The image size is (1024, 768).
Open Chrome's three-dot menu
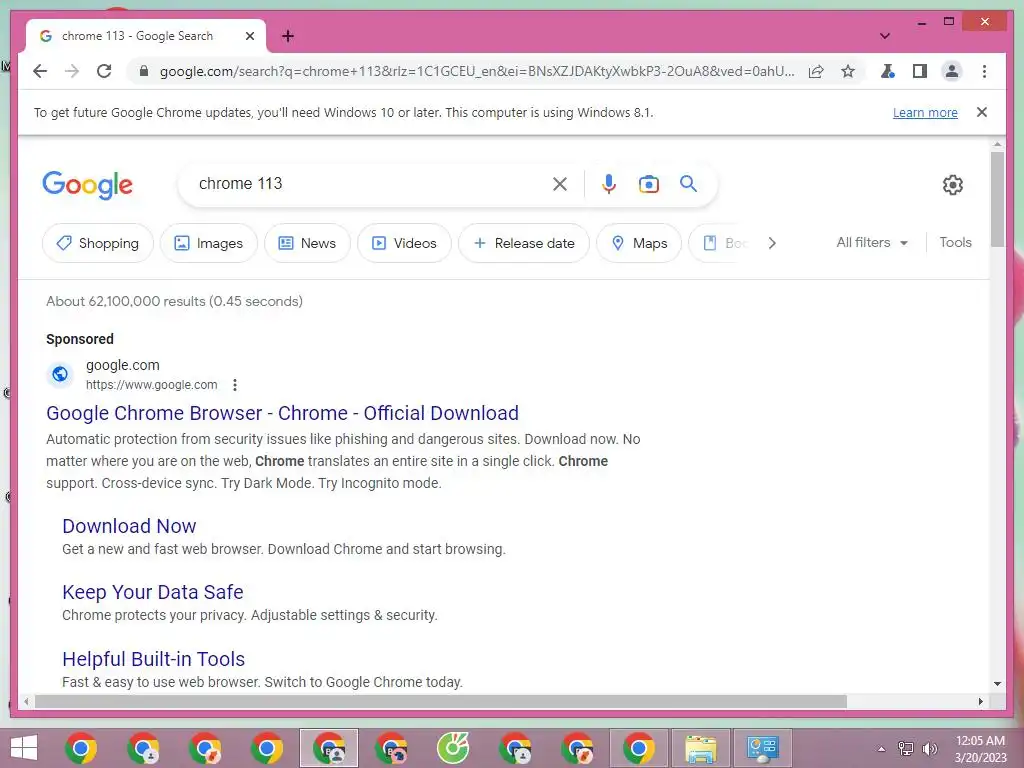tap(984, 71)
